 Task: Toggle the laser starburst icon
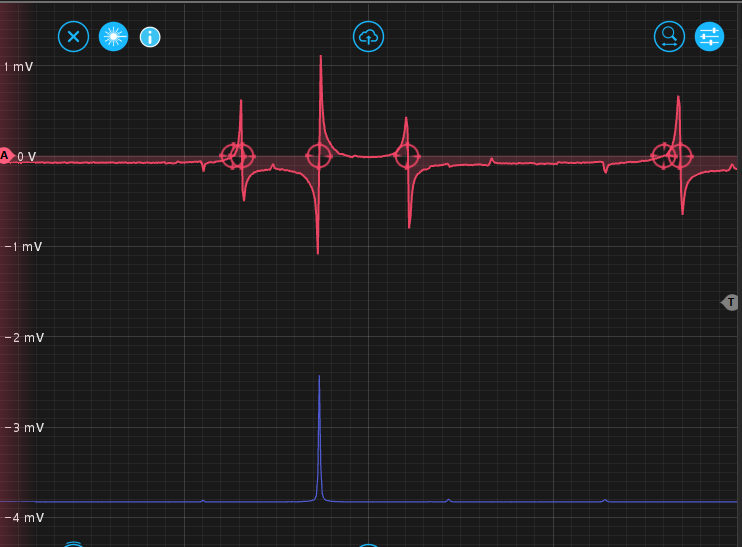click(113, 36)
